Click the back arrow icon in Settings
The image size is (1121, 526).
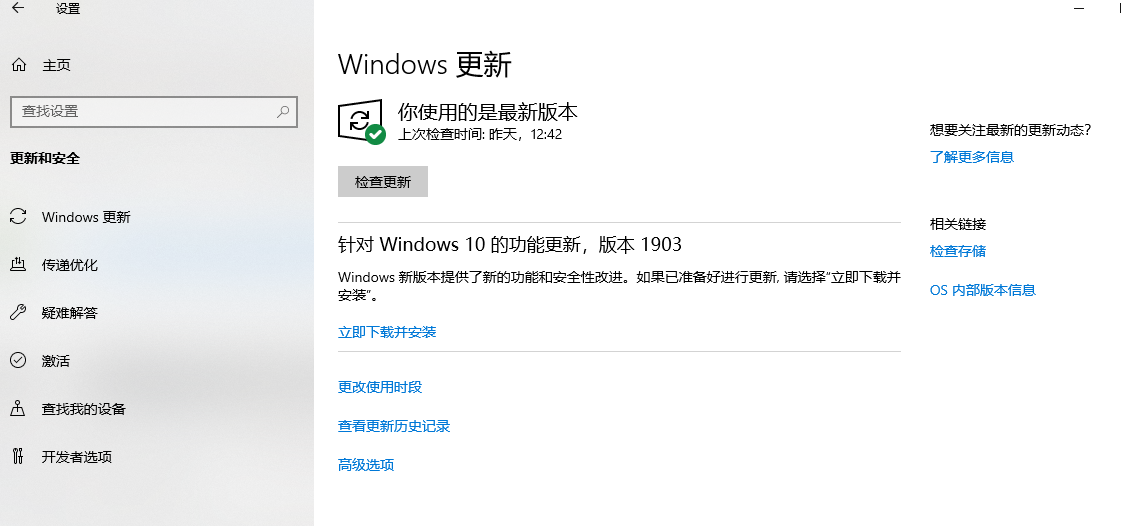pyautogui.click(x=18, y=9)
